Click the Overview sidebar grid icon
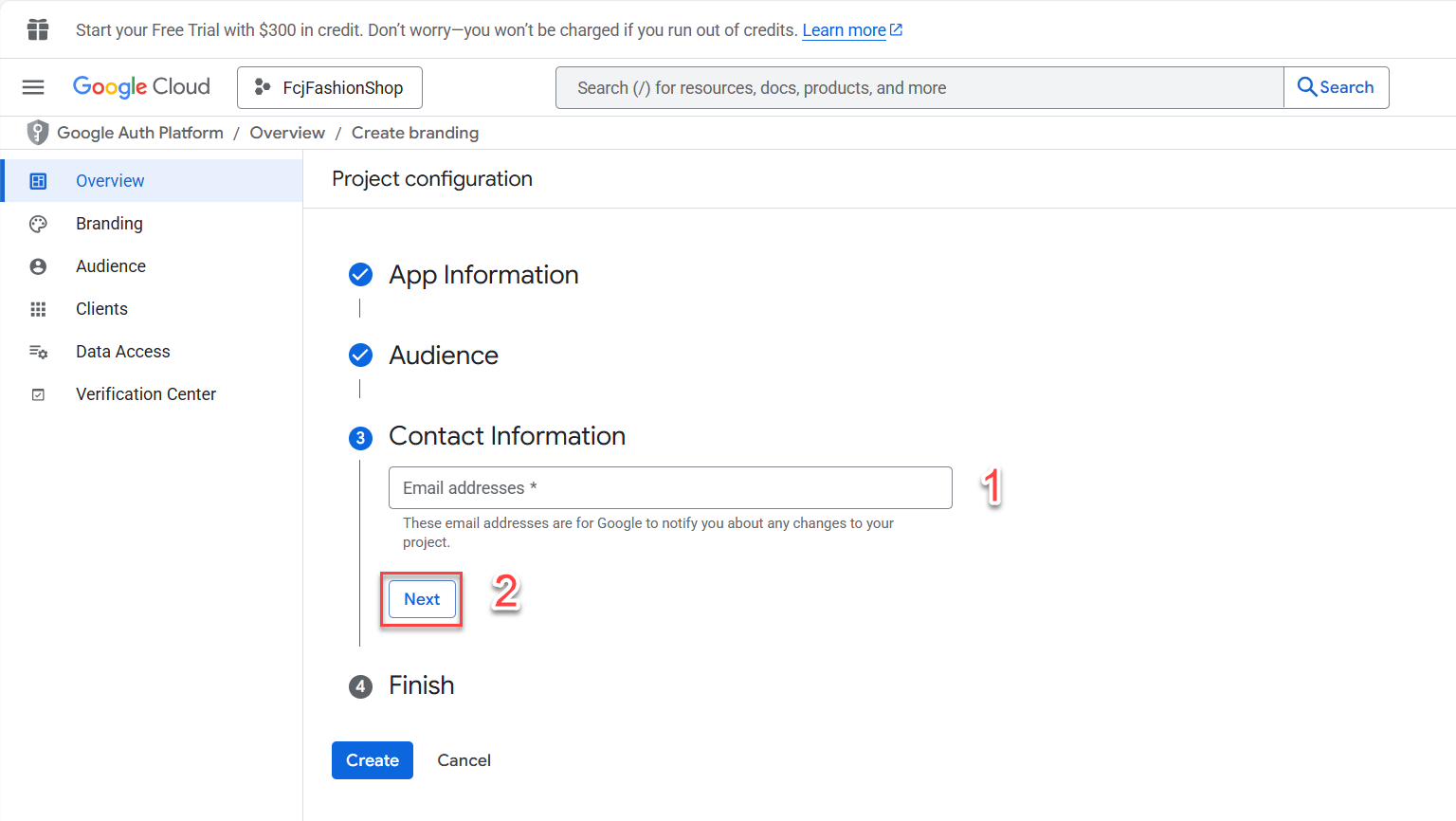This screenshot has height=821, width=1456. coord(38,181)
